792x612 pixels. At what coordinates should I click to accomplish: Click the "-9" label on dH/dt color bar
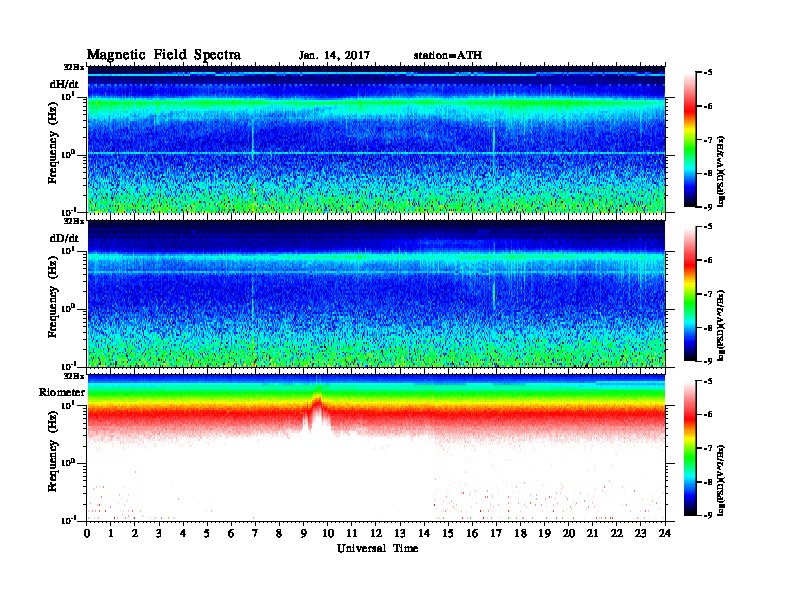coord(708,207)
